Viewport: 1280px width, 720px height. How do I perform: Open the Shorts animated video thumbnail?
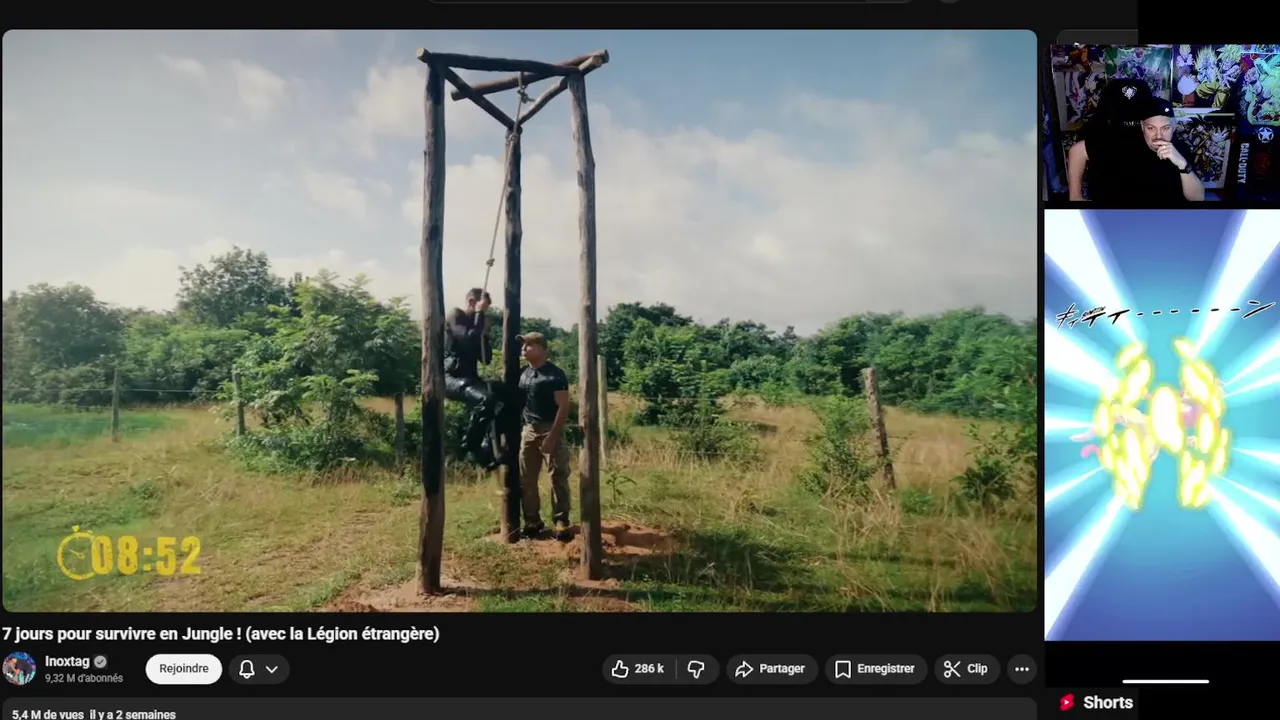point(1162,424)
